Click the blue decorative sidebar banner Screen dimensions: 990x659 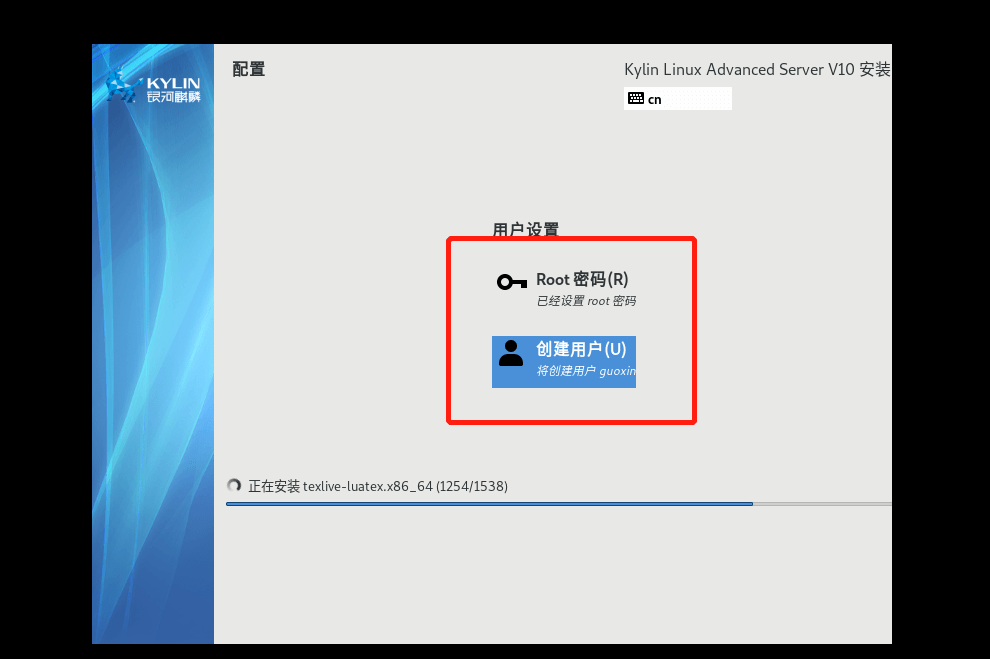(153, 400)
